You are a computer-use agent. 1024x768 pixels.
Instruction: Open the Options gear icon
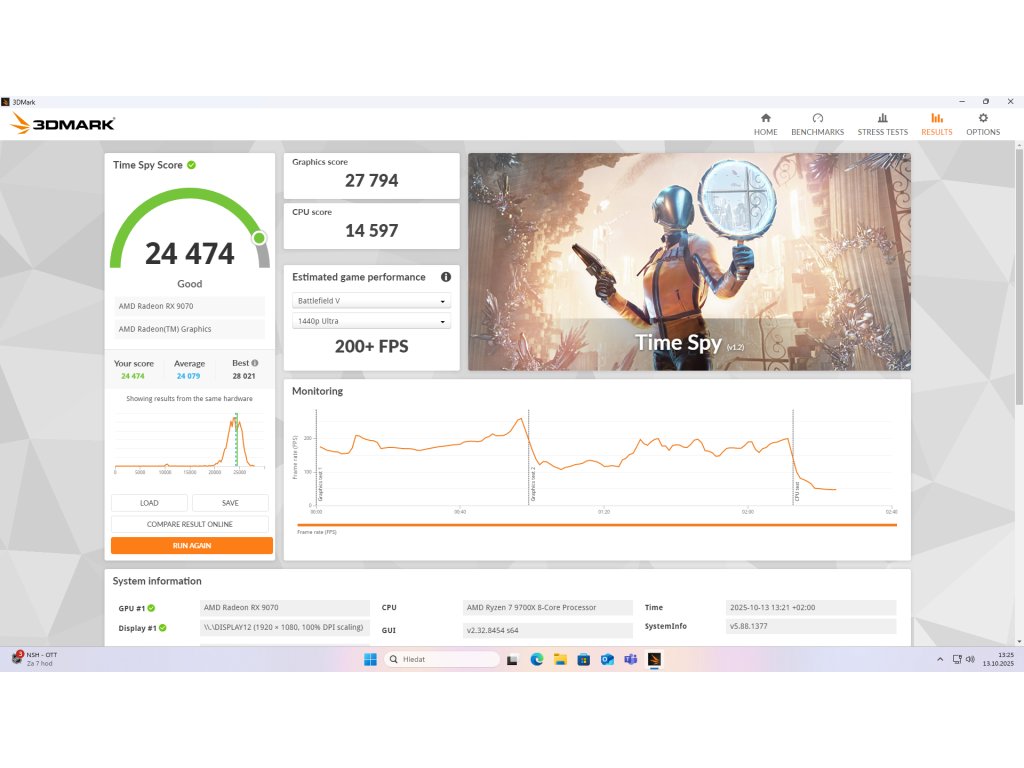tap(983, 118)
